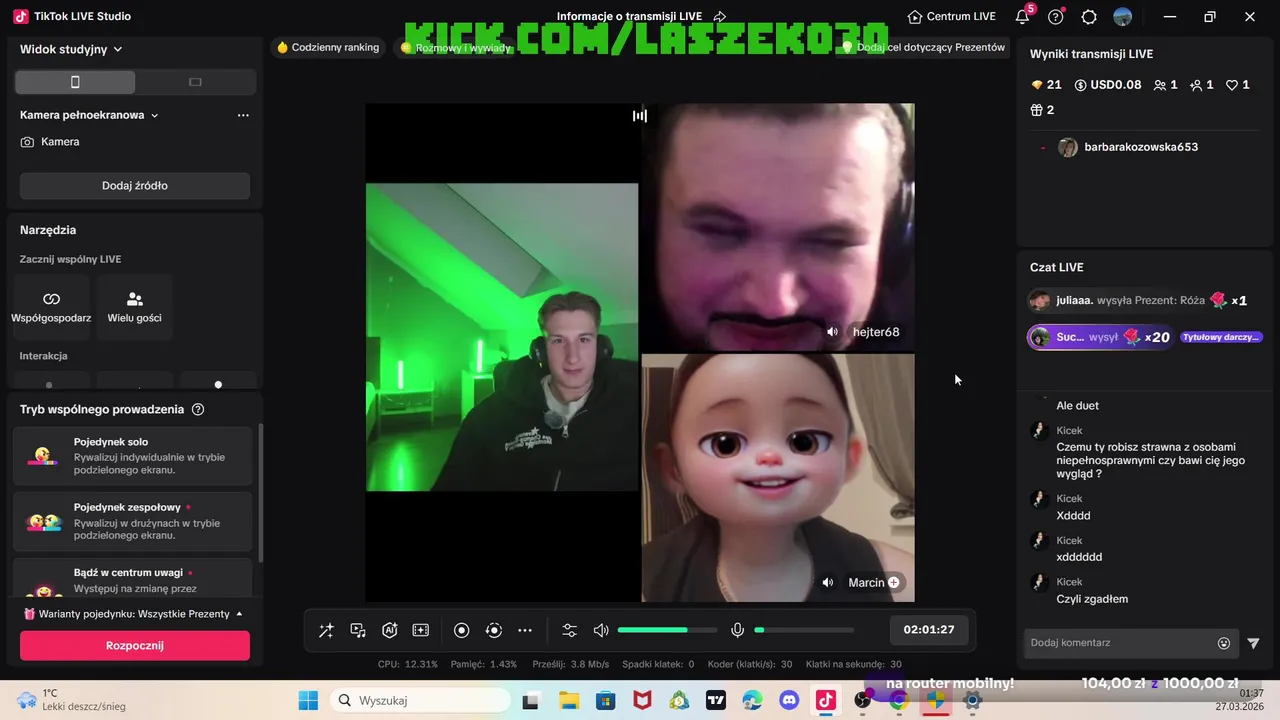Screen dimensions: 1280x720
Task: Open the chat filter funnel icon
Action: [1254, 643]
